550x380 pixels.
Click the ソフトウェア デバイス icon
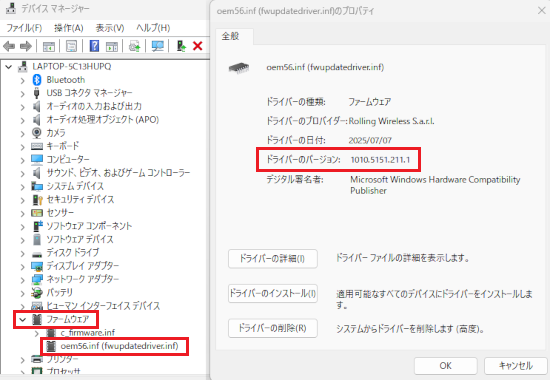37,239
